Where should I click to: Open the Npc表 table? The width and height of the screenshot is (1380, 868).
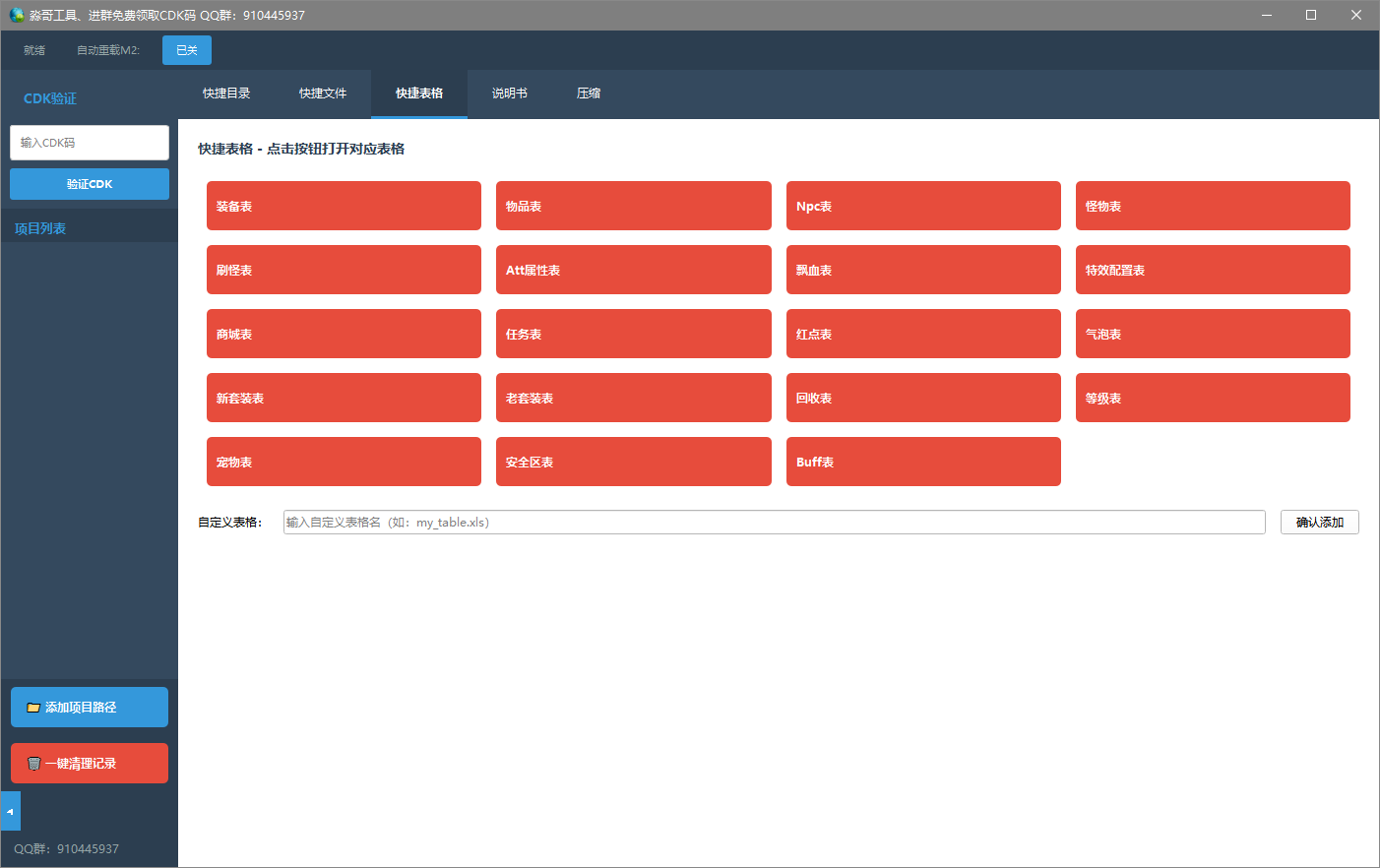coord(922,205)
